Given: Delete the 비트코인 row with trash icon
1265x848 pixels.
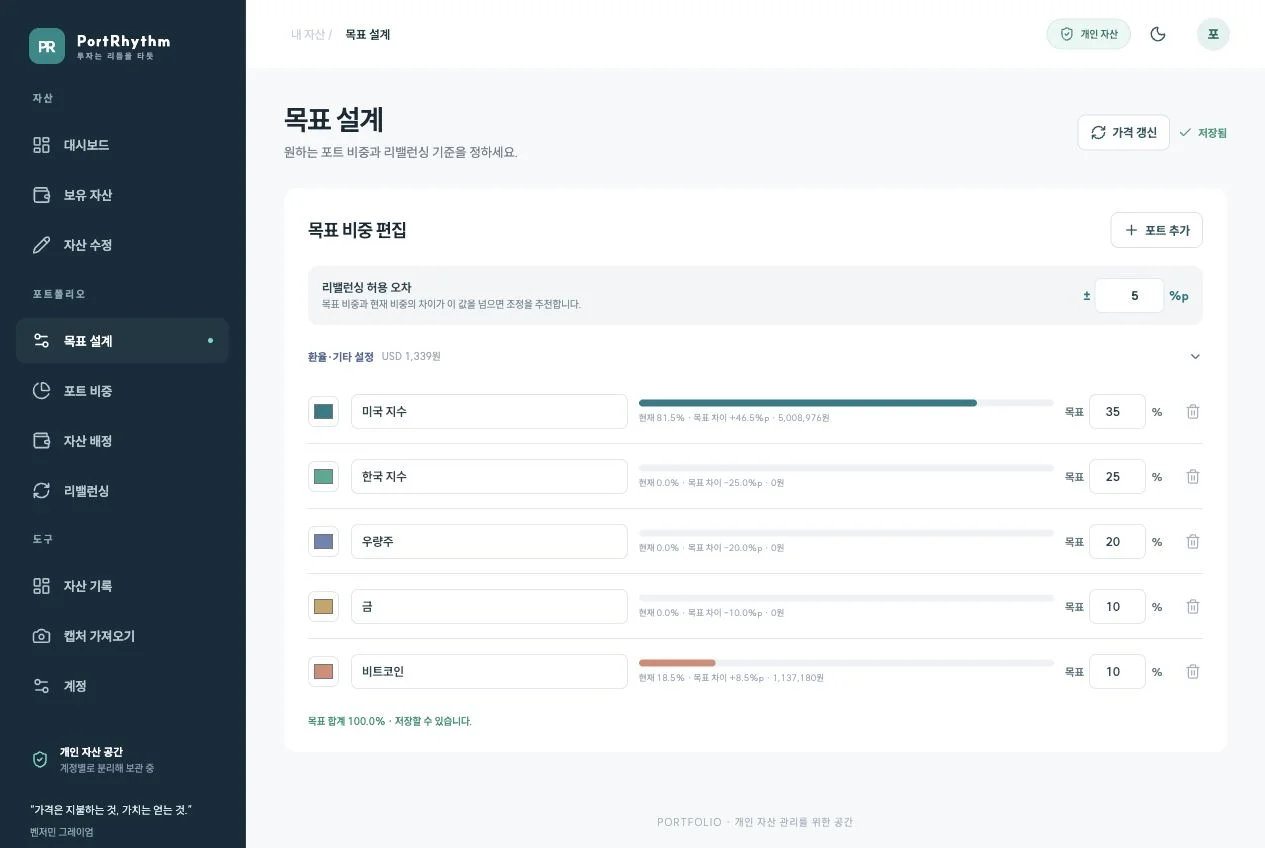Looking at the screenshot, I should click(1193, 672).
